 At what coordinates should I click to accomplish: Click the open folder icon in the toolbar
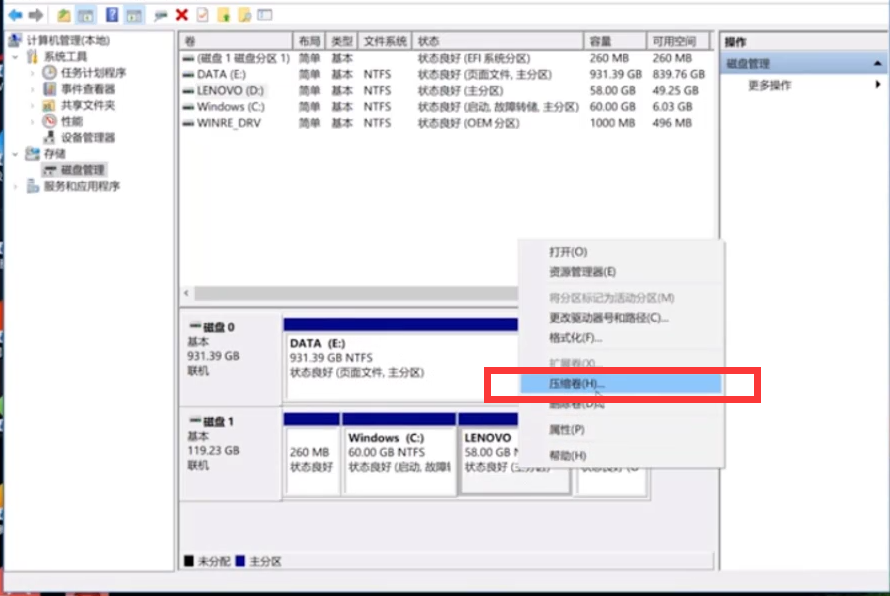click(63, 14)
